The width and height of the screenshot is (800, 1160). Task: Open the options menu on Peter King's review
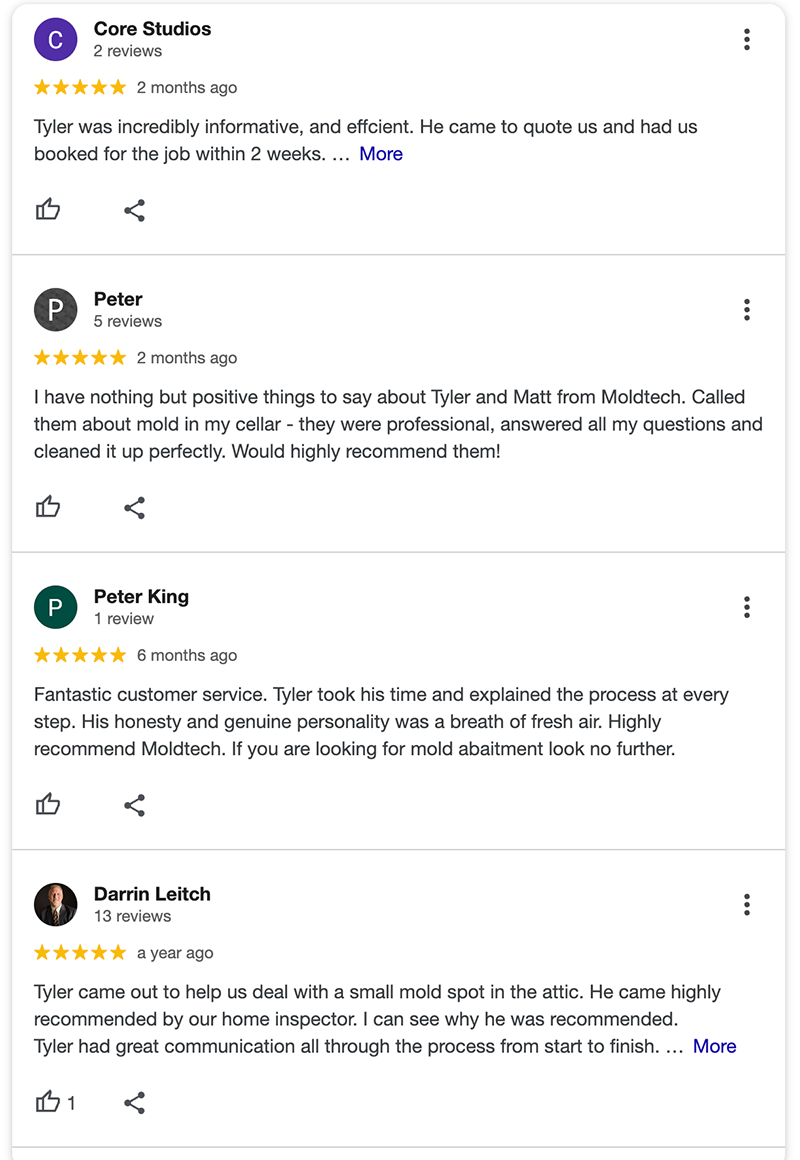click(x=747, y=607)
